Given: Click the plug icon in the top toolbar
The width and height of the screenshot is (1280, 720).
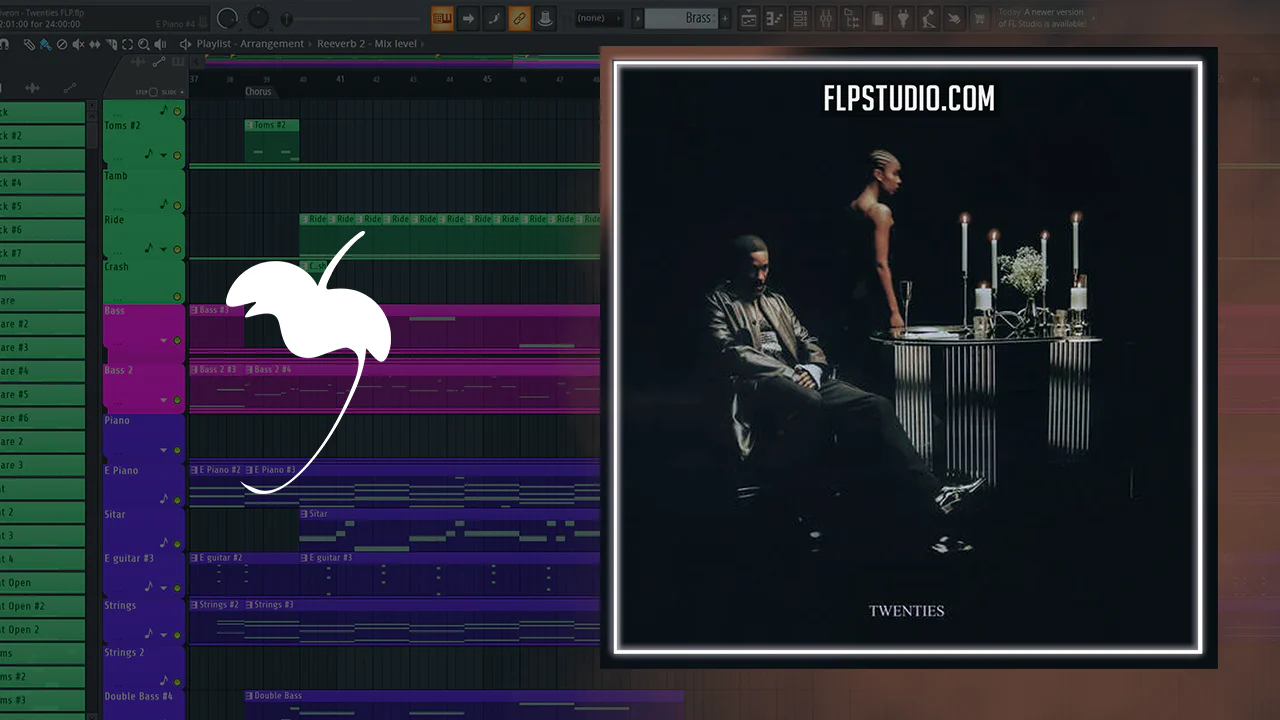Looking at the screenshot, I should click(904, 18).
